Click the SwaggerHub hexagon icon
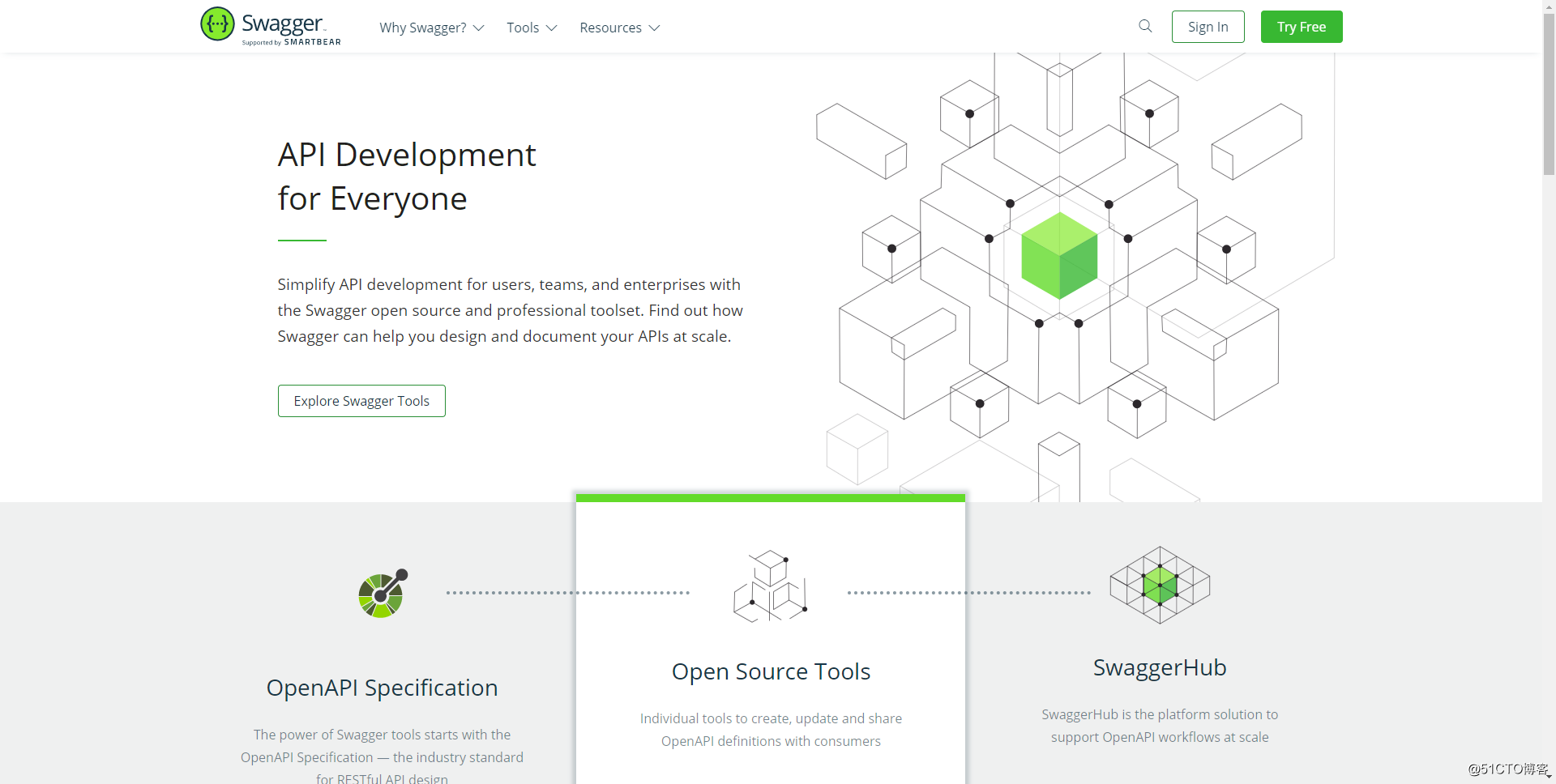This screenshot has height=784, width=1556. pos(1160,585)
